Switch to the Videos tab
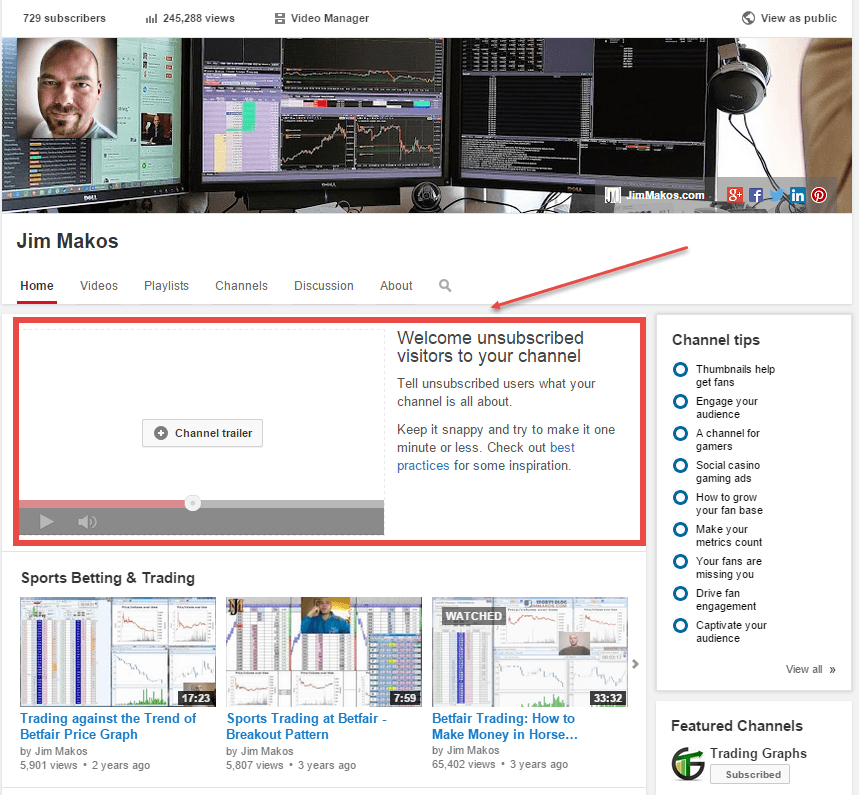 pyautogui.click(x=99, y=286)
